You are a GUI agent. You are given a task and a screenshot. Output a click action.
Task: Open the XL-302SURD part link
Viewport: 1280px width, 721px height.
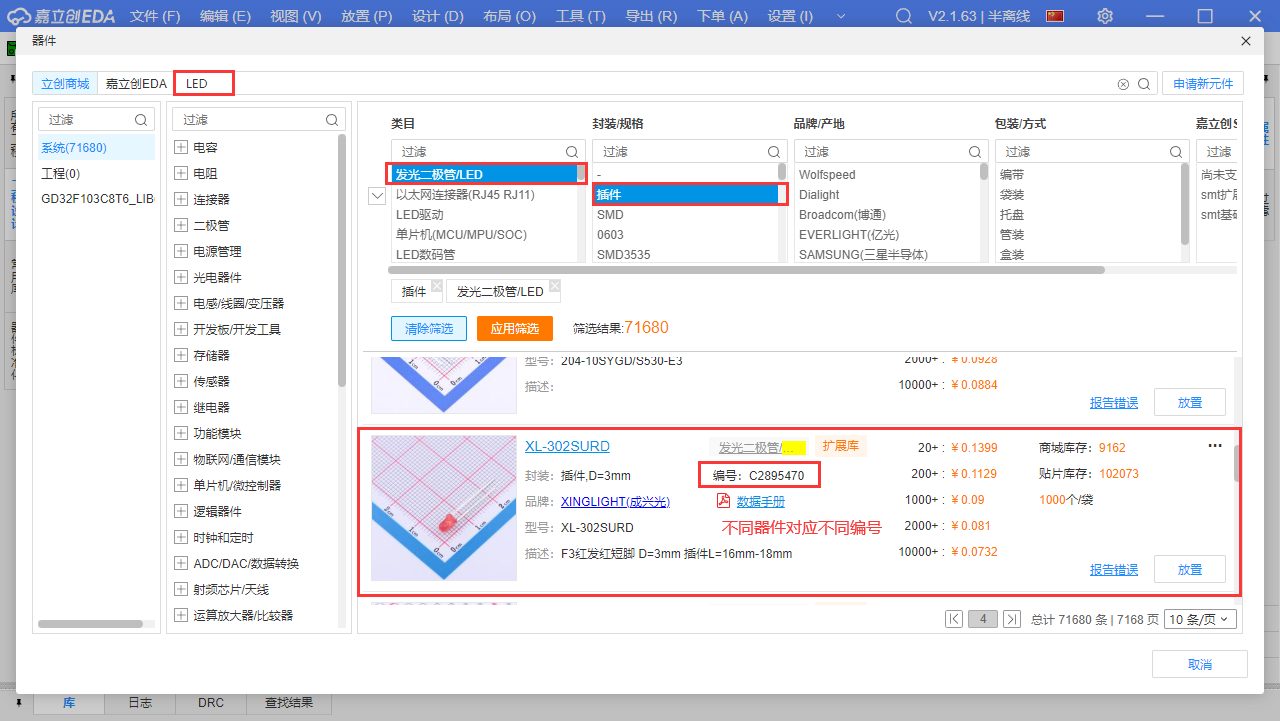click(x=567, y=446)
